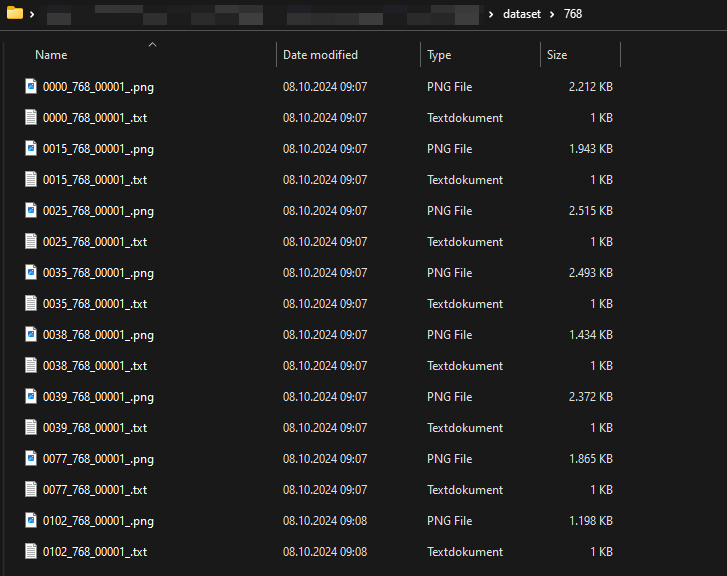This screenshot has width=727, height=576.
Task: Click the yellow folder icon in address bar
Action: click(15, 14)
